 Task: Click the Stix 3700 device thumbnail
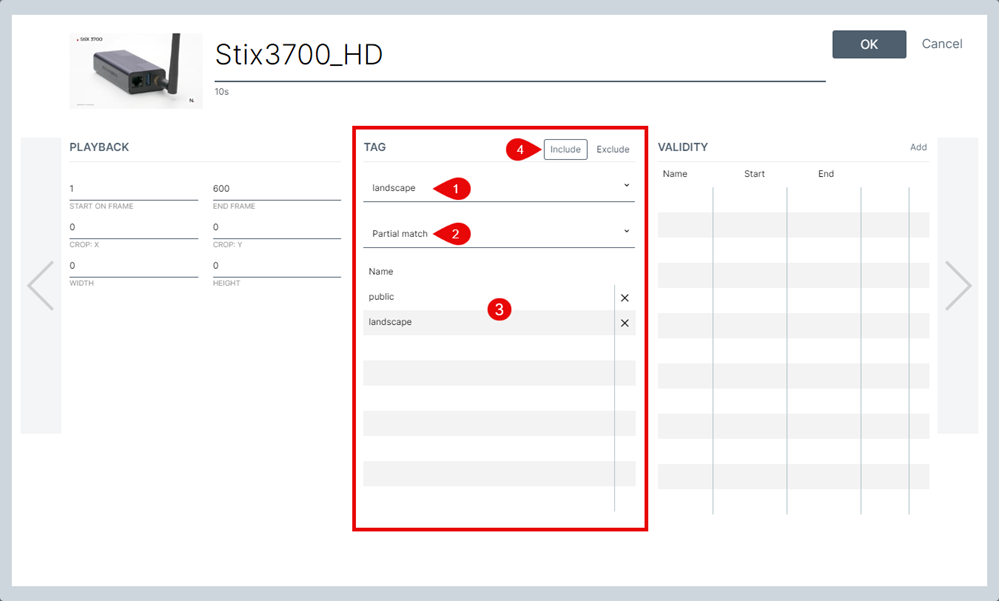pos(136,71)
